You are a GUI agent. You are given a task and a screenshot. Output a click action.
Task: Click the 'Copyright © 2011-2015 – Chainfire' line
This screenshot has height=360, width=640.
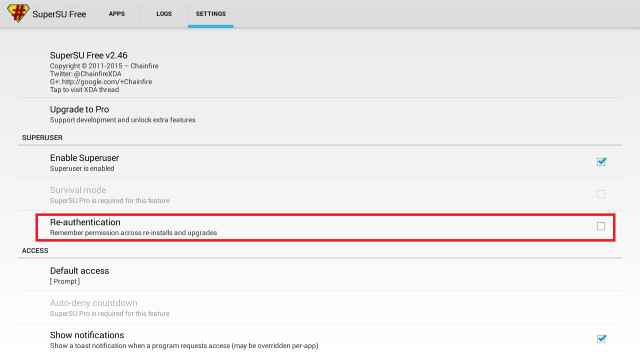pos(104,66)
